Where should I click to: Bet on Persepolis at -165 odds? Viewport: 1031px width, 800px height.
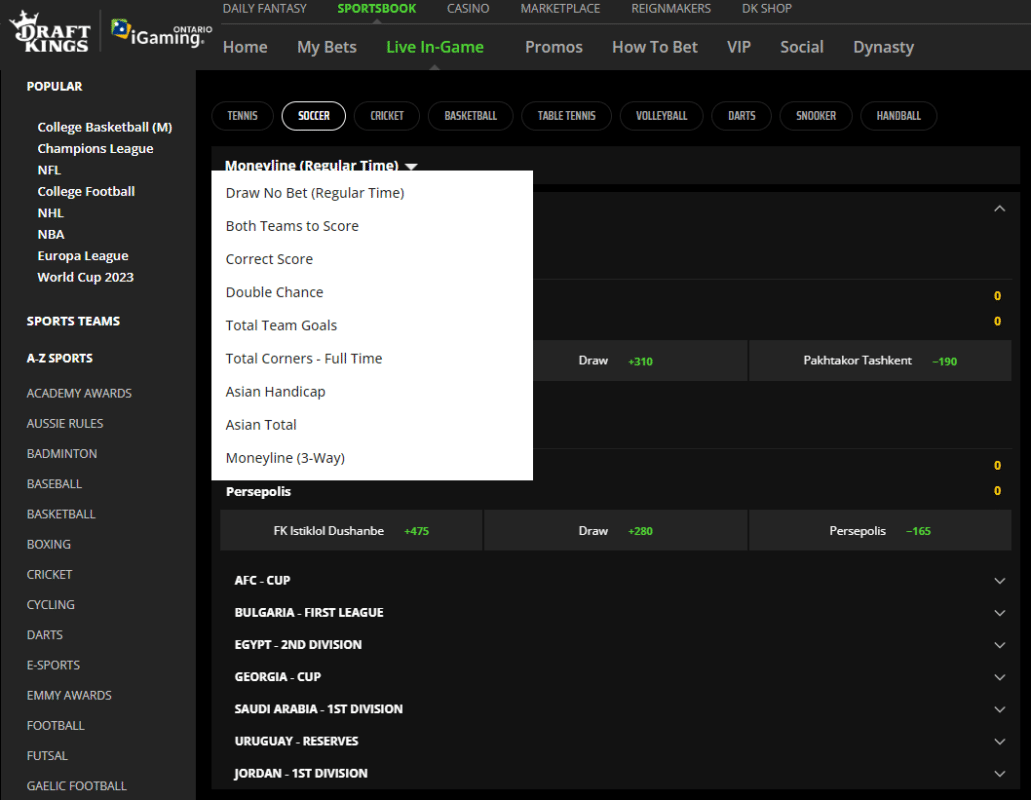click(880, 531)
